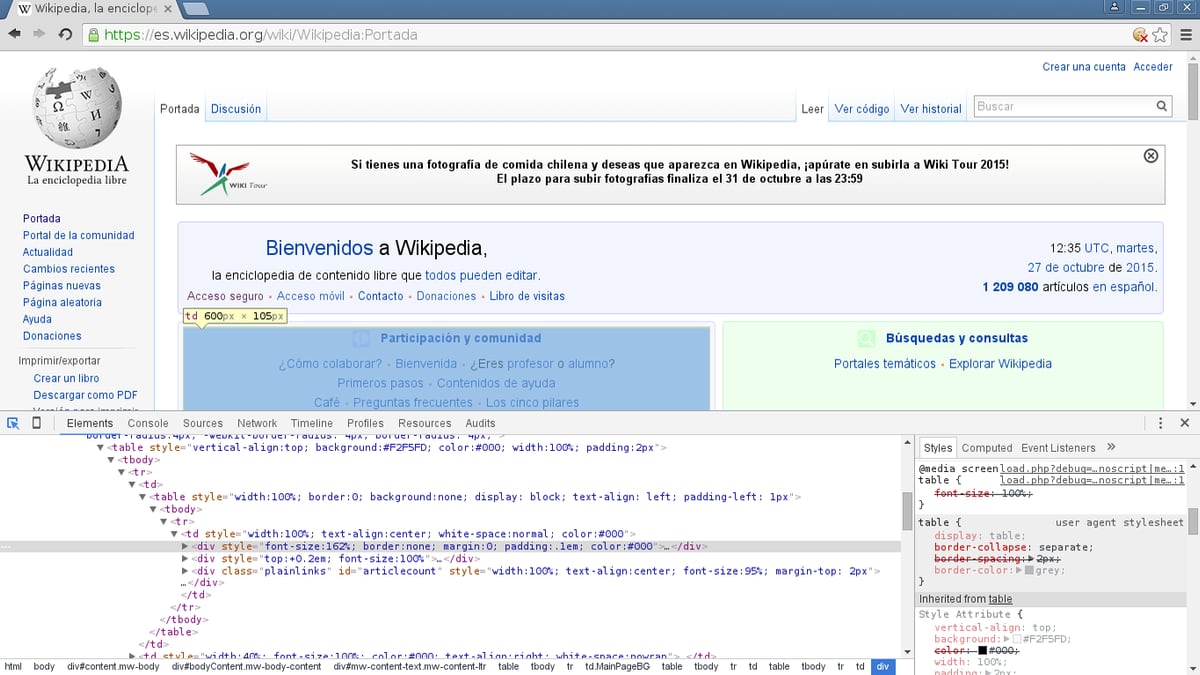Image resolution: width=1200 pixels, height=675 pixels.
Task: Dismiss Wiki Tour banner with X icon
Action: (1150, 156)
